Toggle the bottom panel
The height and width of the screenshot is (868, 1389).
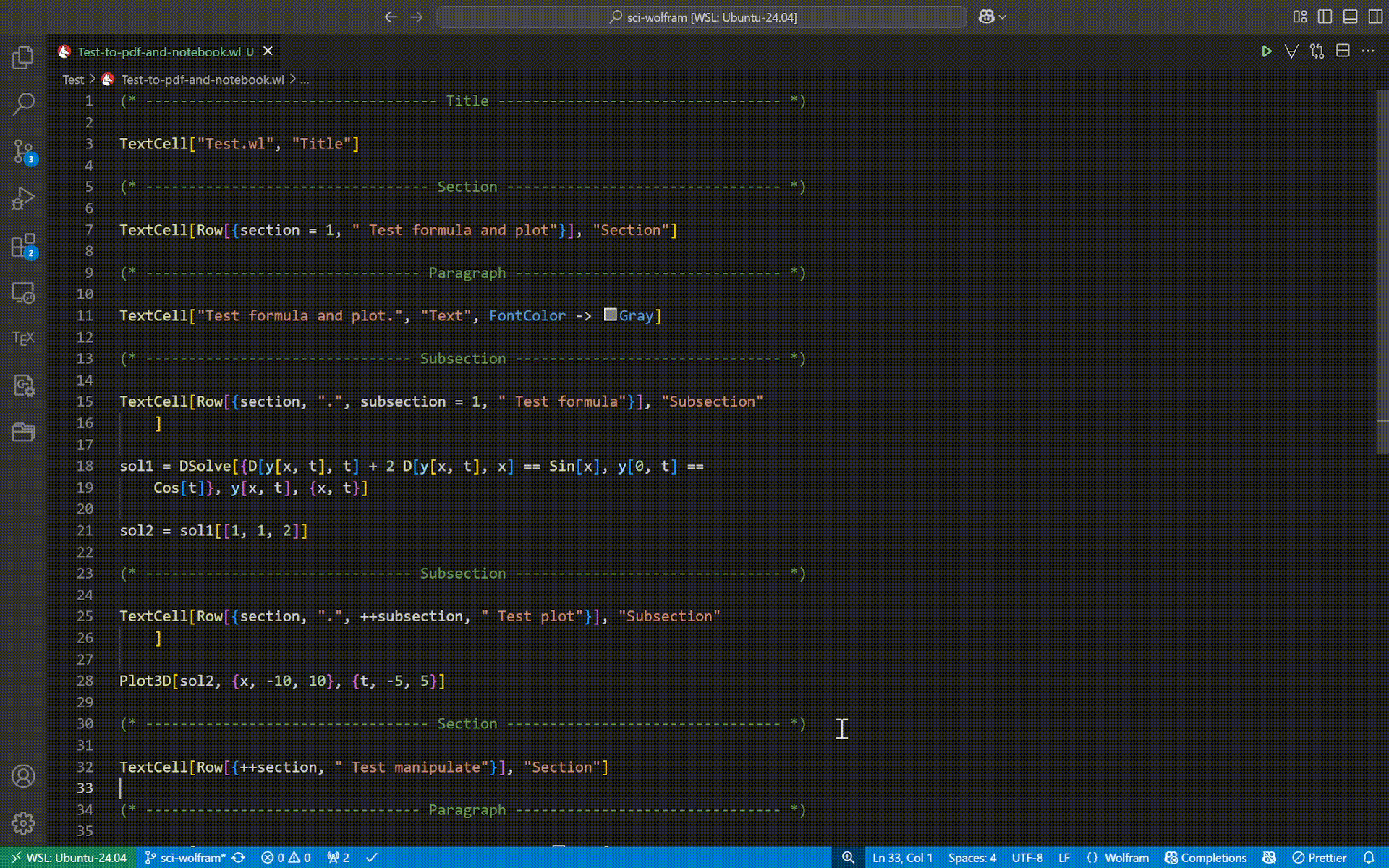1350,17
